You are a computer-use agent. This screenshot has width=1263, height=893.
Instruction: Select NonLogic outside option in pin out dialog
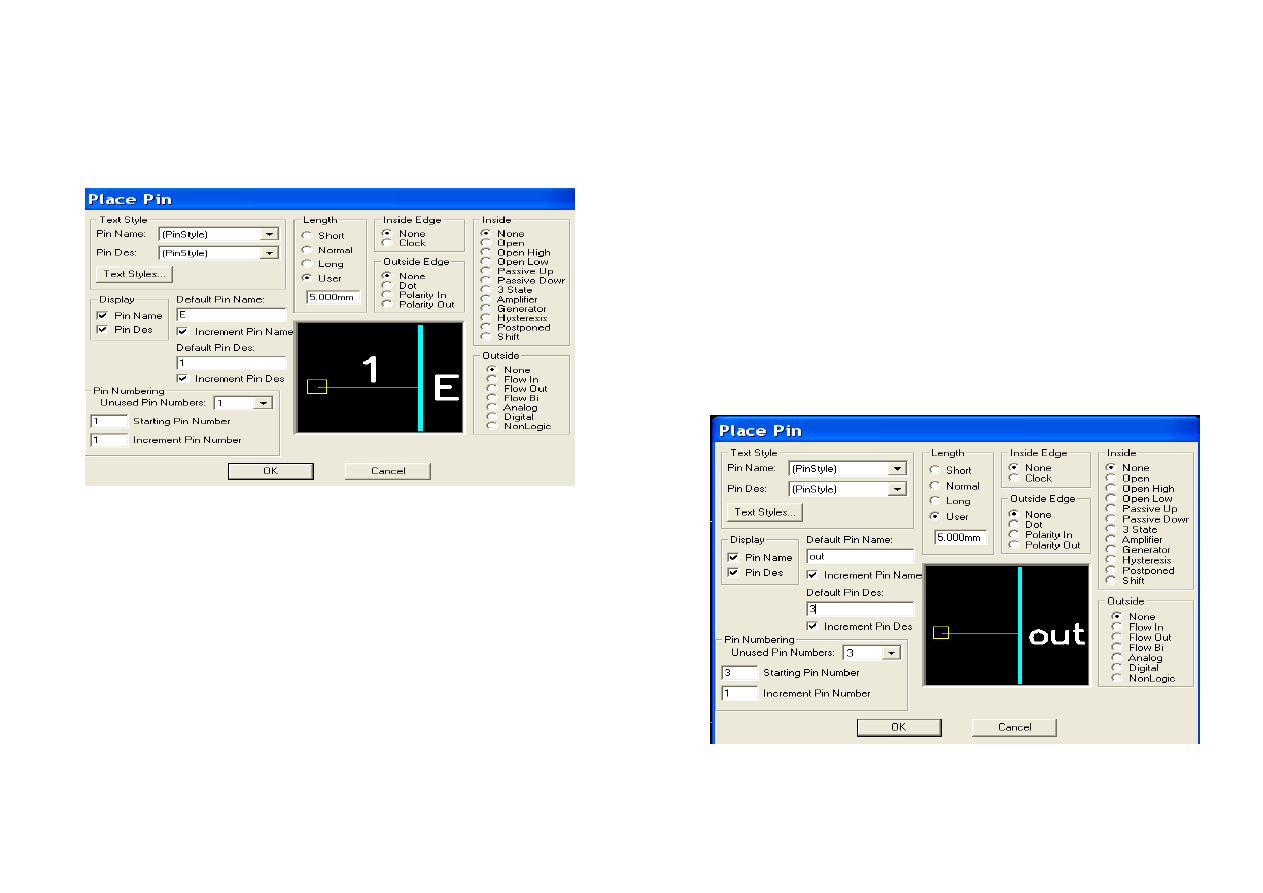click(1117, 678)
